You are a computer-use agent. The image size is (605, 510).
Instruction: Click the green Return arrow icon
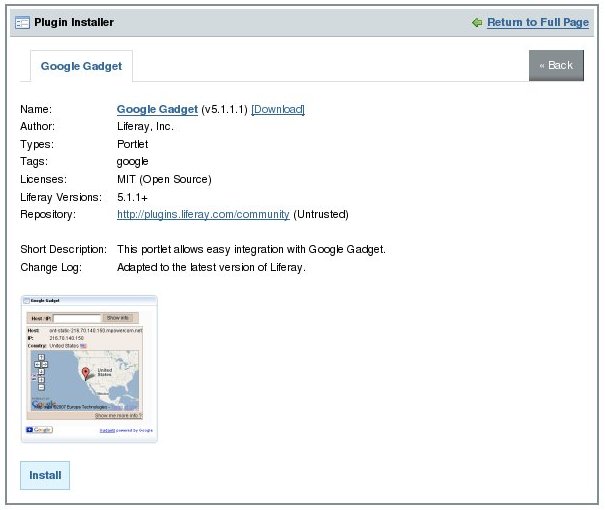coord(477,21)
